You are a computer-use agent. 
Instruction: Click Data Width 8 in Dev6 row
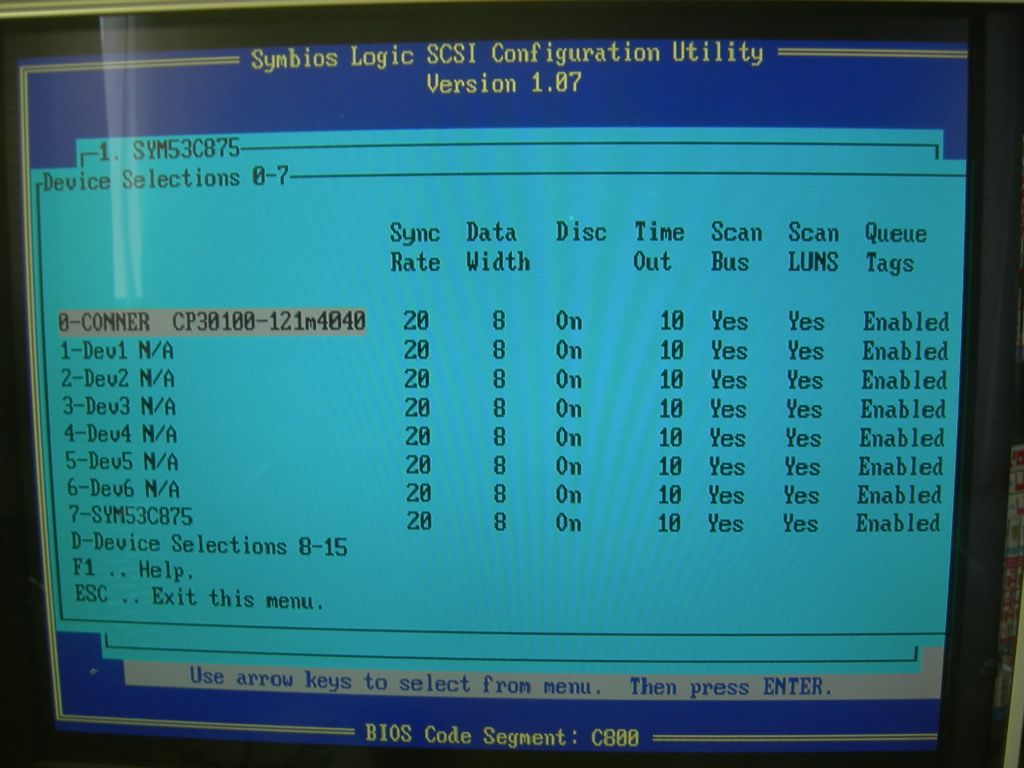500,494
